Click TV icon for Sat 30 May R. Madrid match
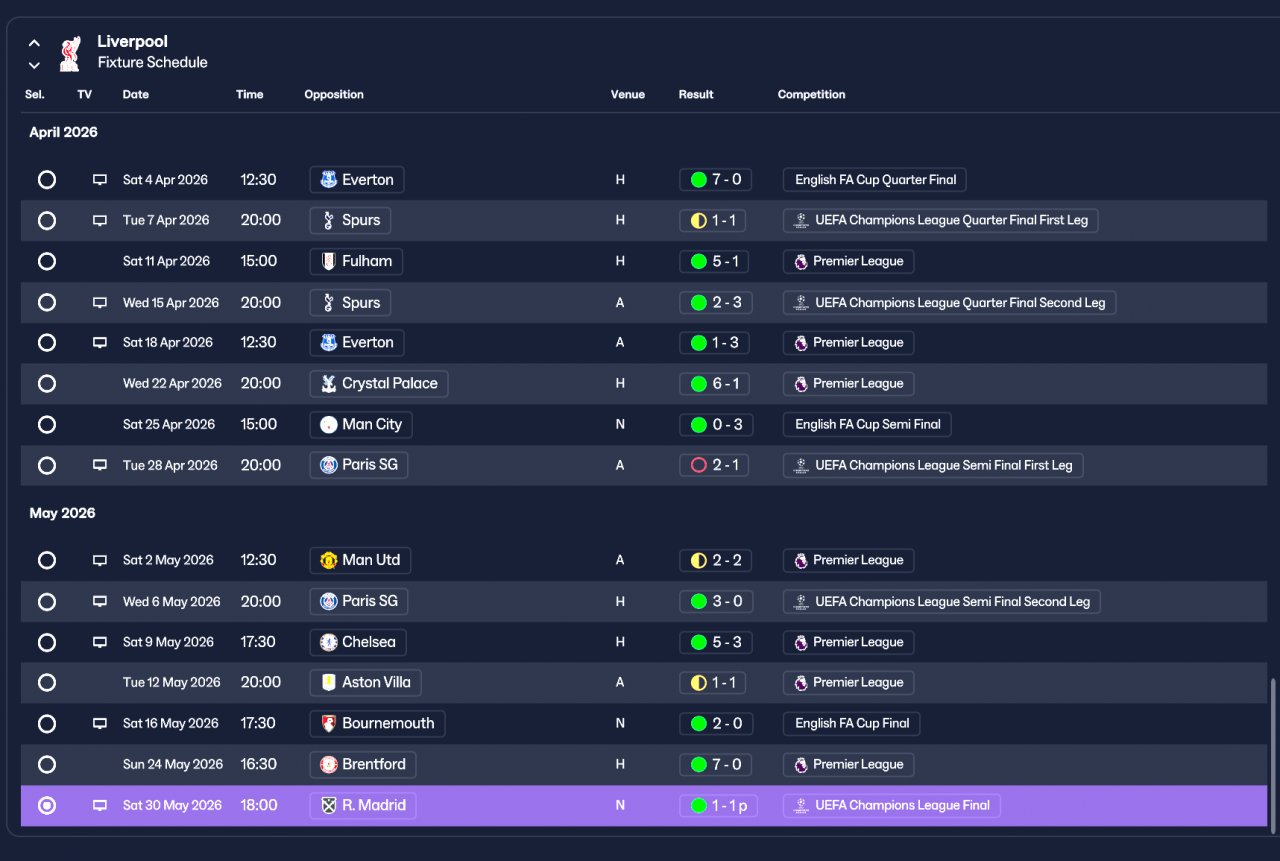 coord(100,805)
